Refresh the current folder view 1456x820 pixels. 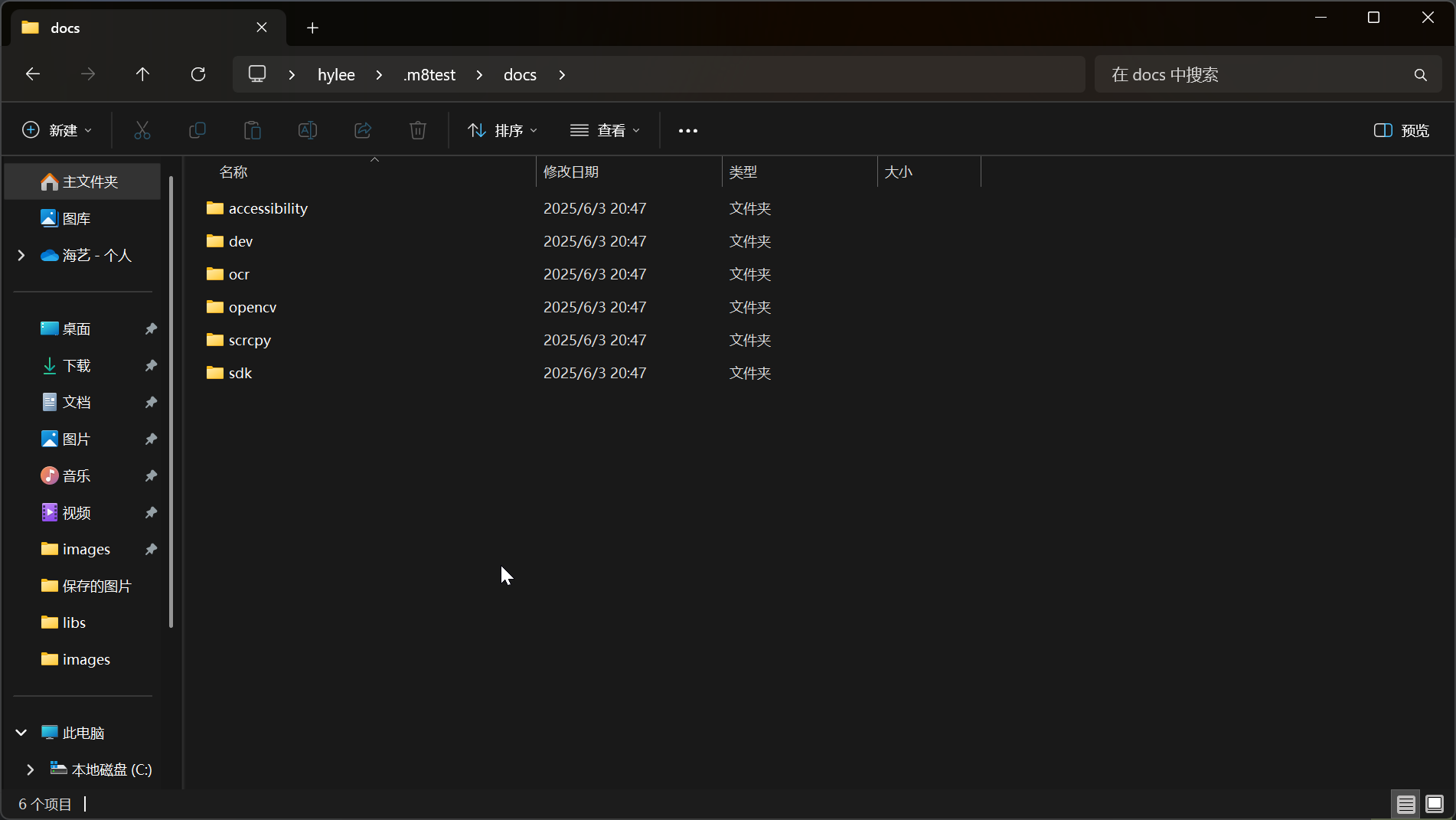tap(198, 74)
